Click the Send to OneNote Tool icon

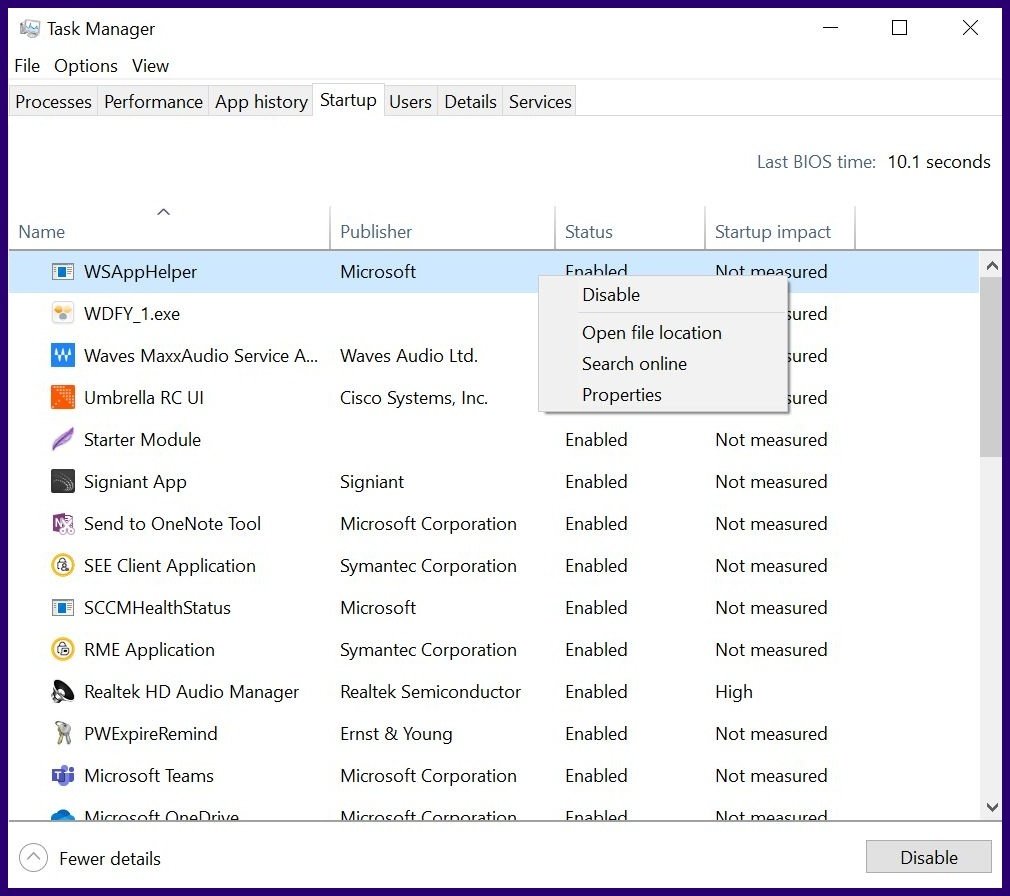click(x=62, y=524)
